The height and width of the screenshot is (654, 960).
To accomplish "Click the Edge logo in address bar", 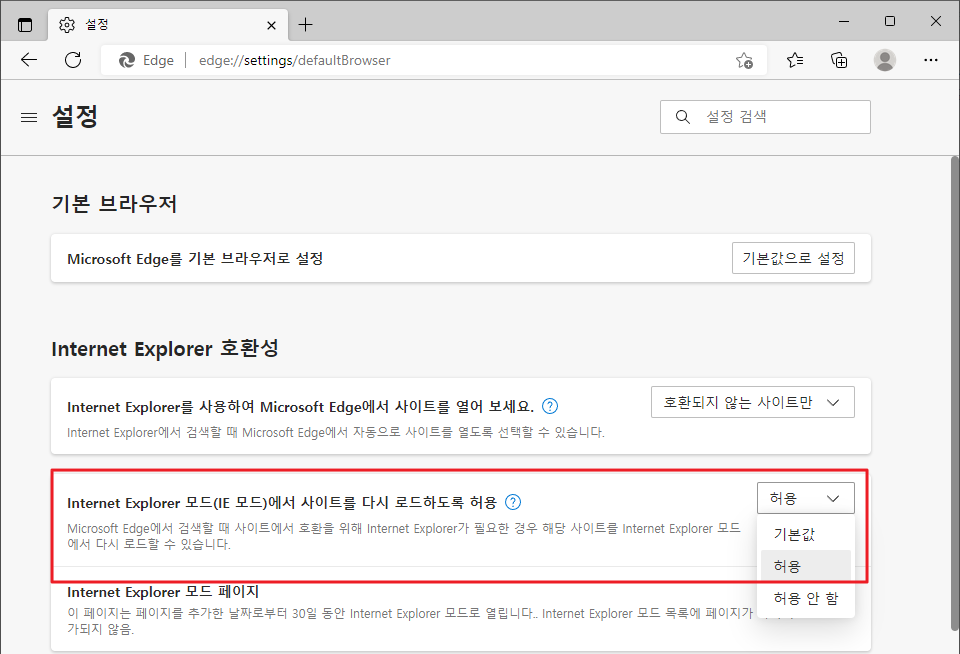I will coord(127,60).
